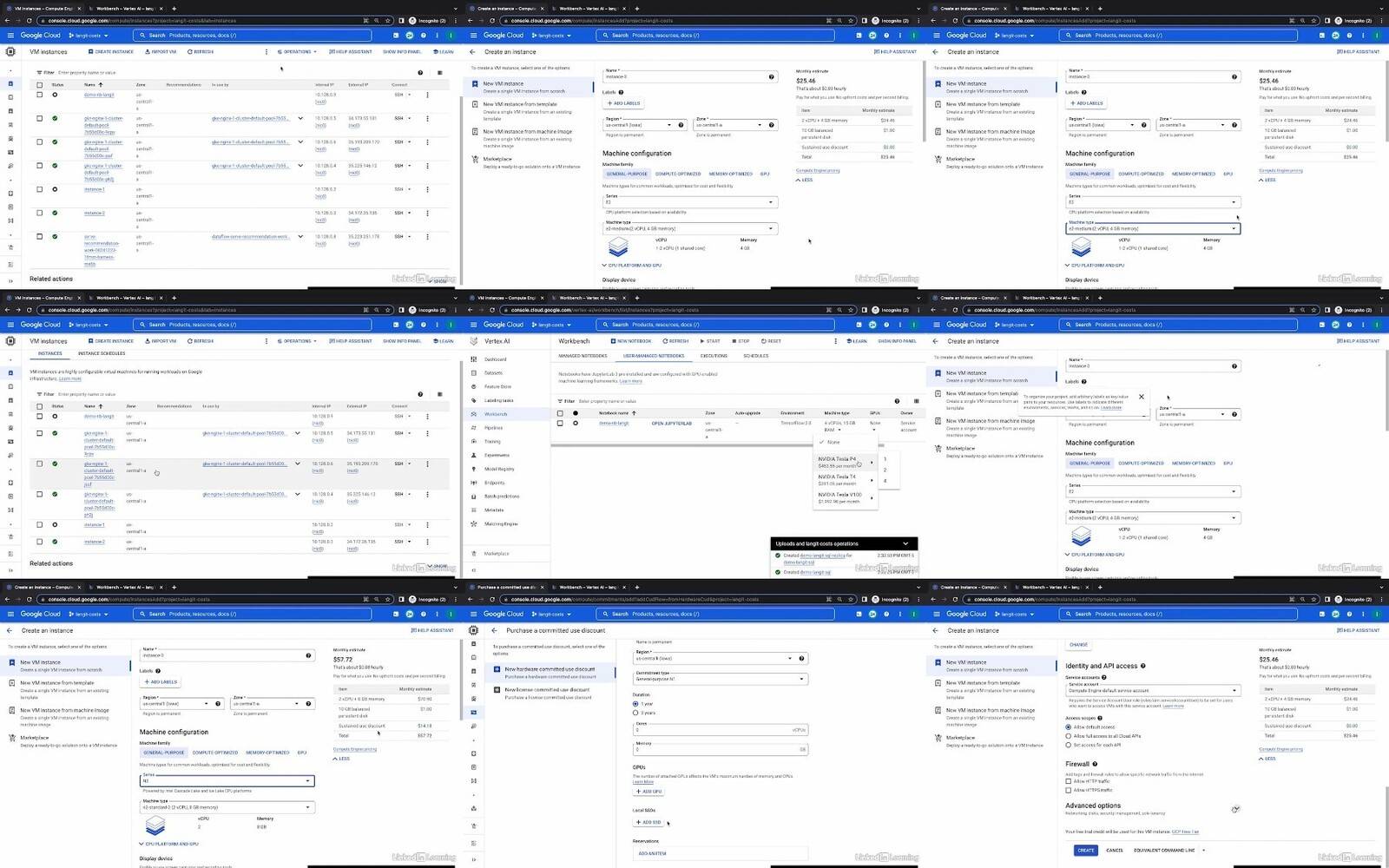Click help icon beside Region on committed use page
Viewport: 1389px width, 868px height.
pos(800,658)
